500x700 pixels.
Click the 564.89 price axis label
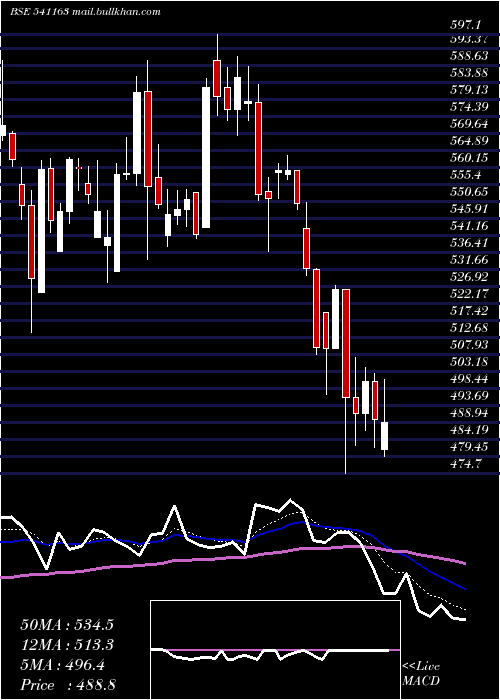468,141
